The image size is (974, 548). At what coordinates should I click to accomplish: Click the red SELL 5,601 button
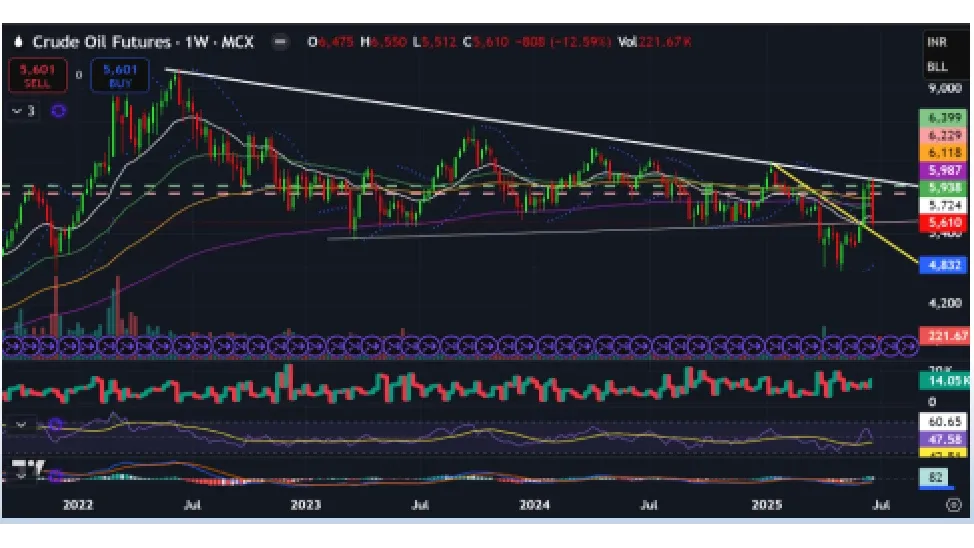(x=37, y=75)
